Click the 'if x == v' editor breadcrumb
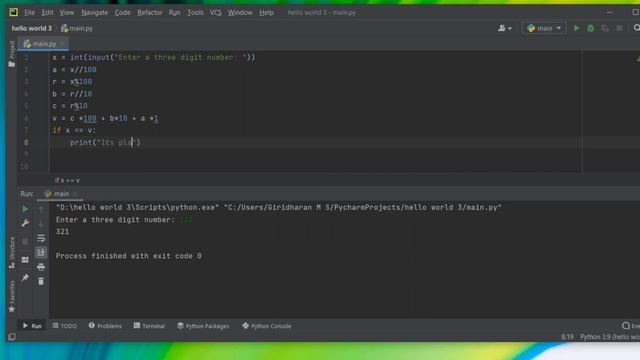The image size is (640, 360). tap(67, 180)
